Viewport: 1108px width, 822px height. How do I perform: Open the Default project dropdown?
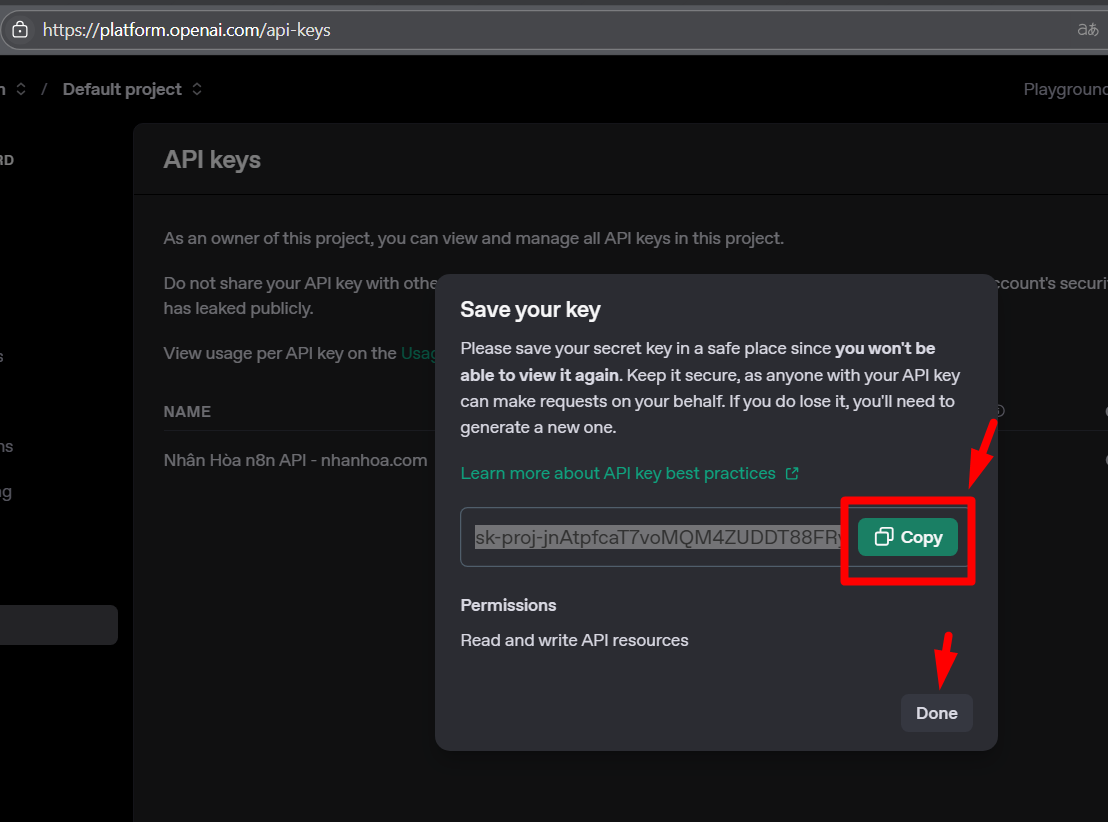[x=132, y=89]
